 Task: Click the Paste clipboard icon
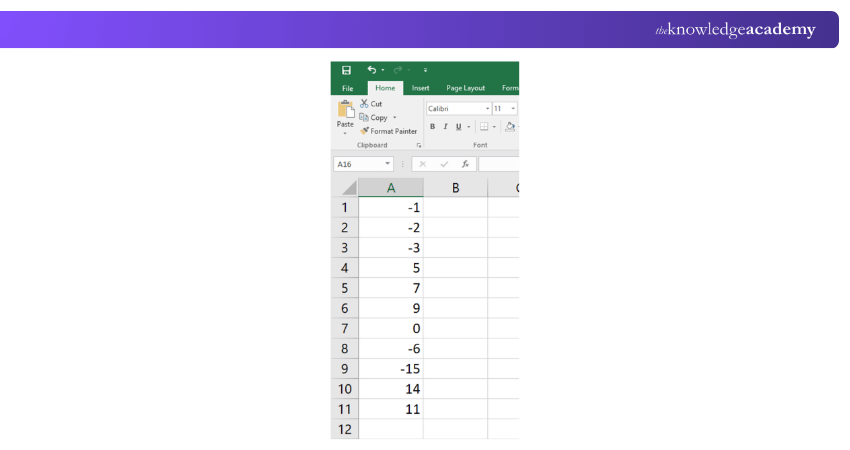[345, 109]
